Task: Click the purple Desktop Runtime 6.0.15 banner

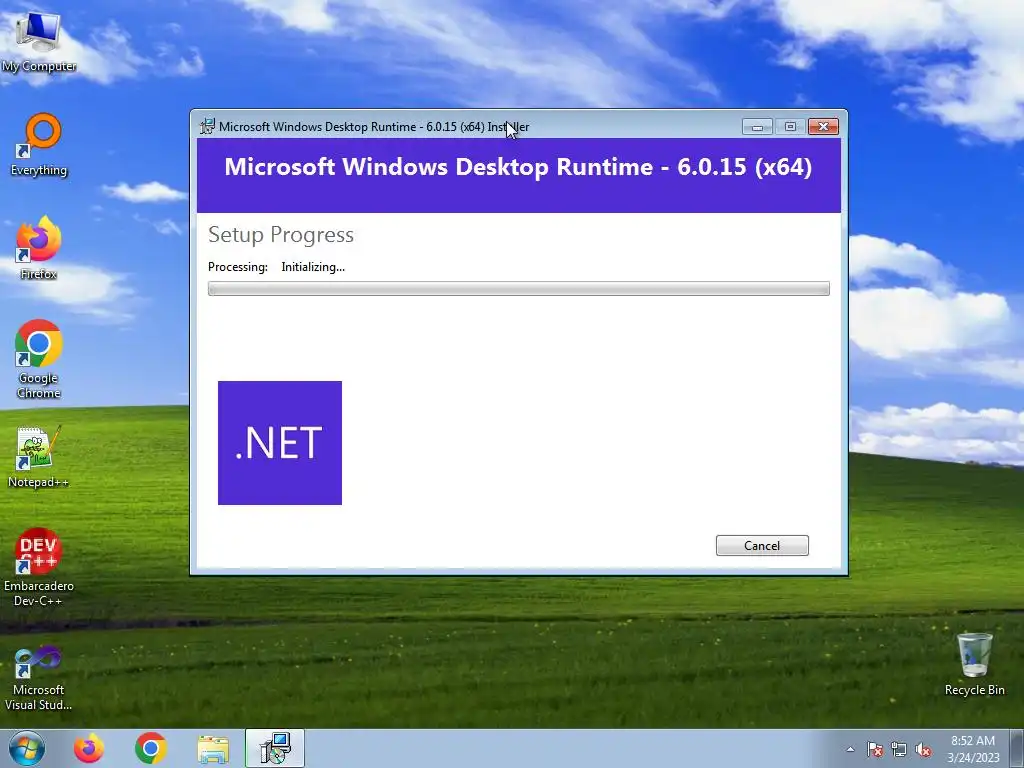Action: (519, 175)
